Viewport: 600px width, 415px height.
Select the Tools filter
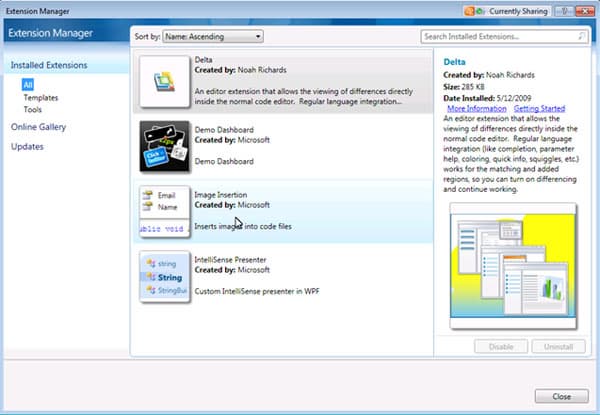(x=33, y=109)
